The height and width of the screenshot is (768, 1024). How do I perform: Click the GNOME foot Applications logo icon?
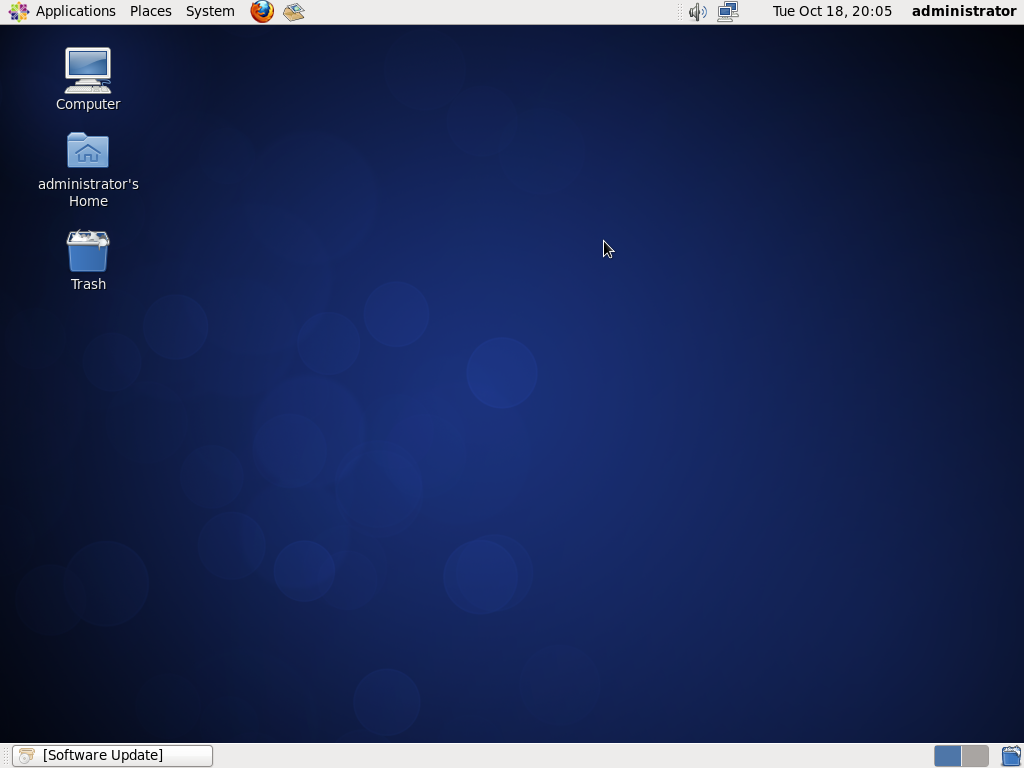click(18, 11)
